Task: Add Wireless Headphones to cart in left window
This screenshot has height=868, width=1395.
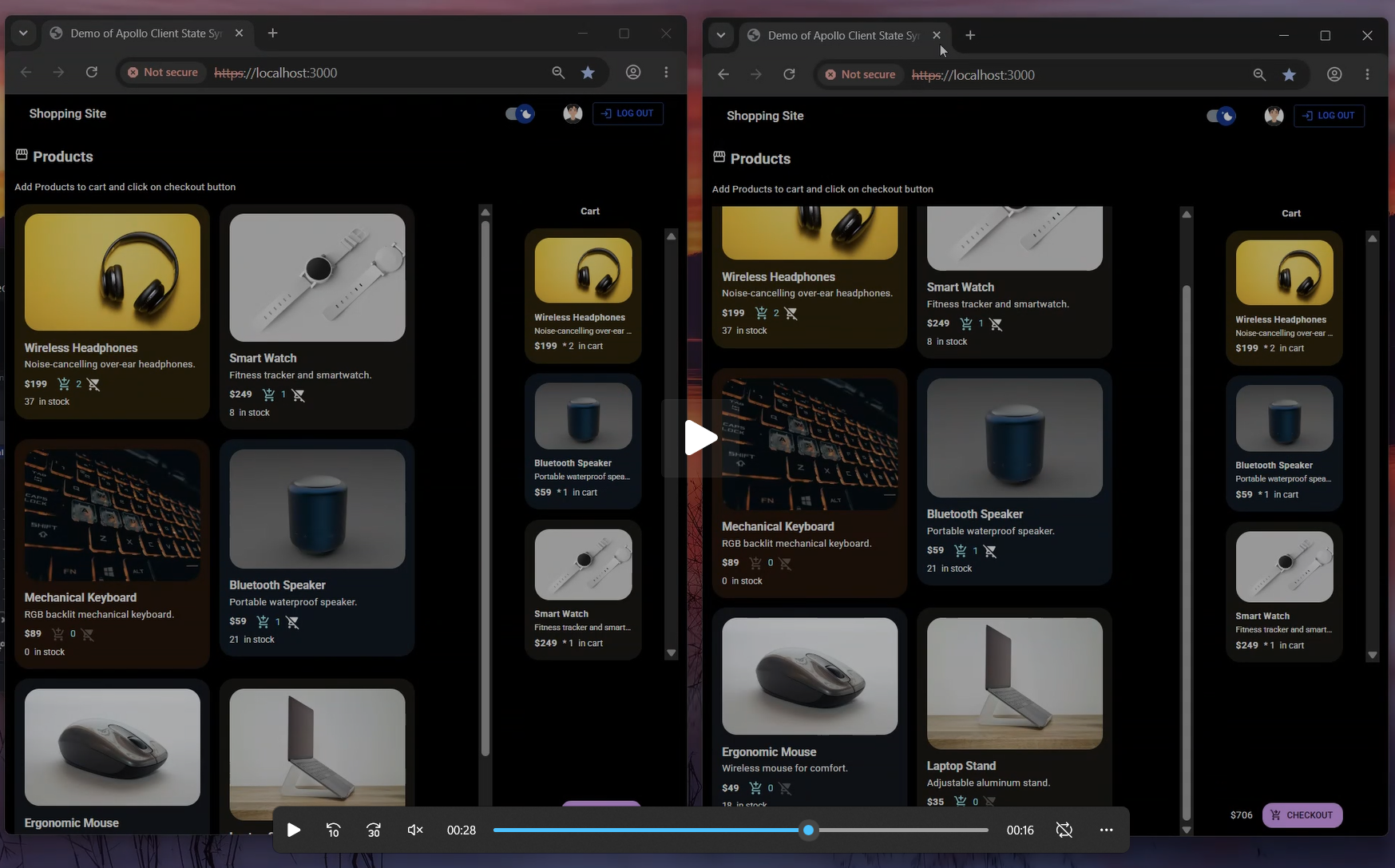Action: click(64, 384)
